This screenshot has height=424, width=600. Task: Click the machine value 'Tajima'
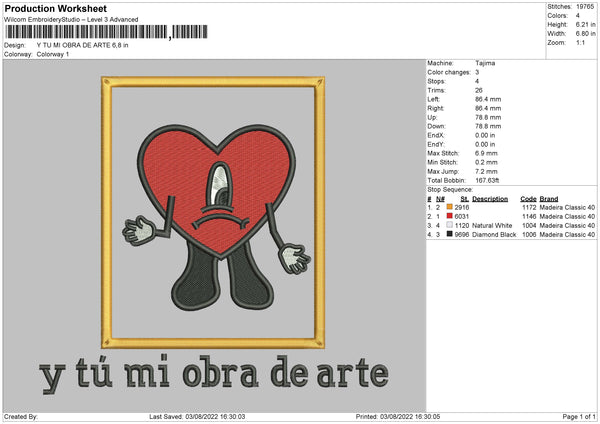[x=485, y=63]
